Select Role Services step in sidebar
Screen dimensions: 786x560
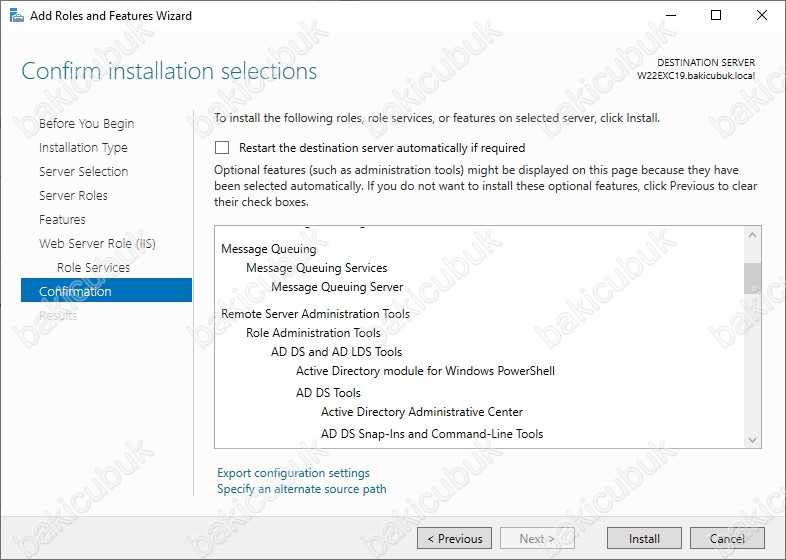pos(93,268)
